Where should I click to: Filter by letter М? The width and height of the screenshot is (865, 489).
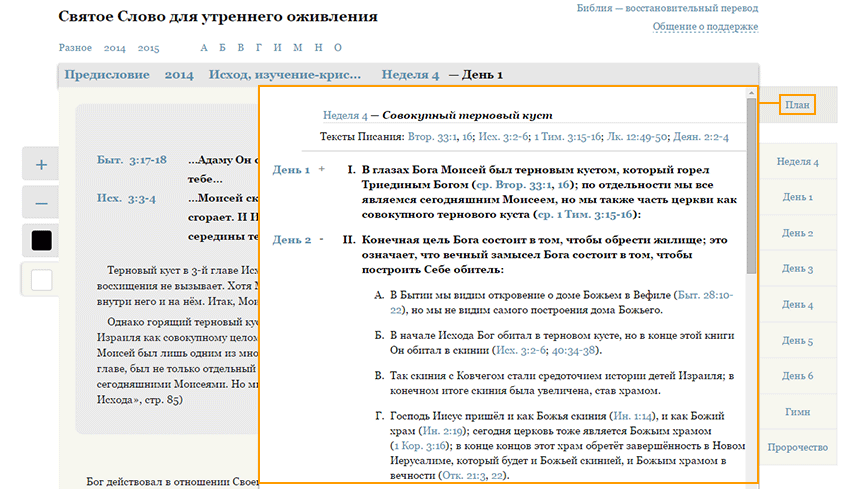pyautogui.click(x=298, y=47)
